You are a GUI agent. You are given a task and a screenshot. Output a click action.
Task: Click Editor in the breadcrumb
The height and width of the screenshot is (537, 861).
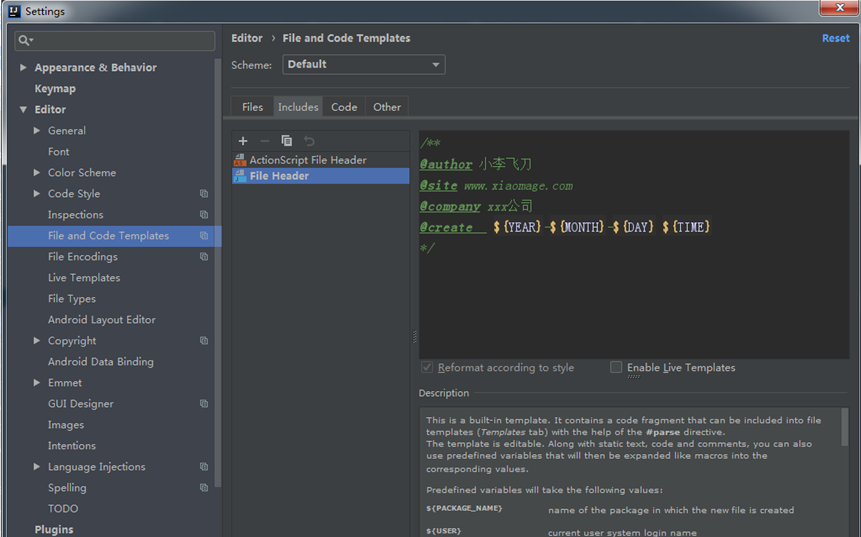[247, 38]
